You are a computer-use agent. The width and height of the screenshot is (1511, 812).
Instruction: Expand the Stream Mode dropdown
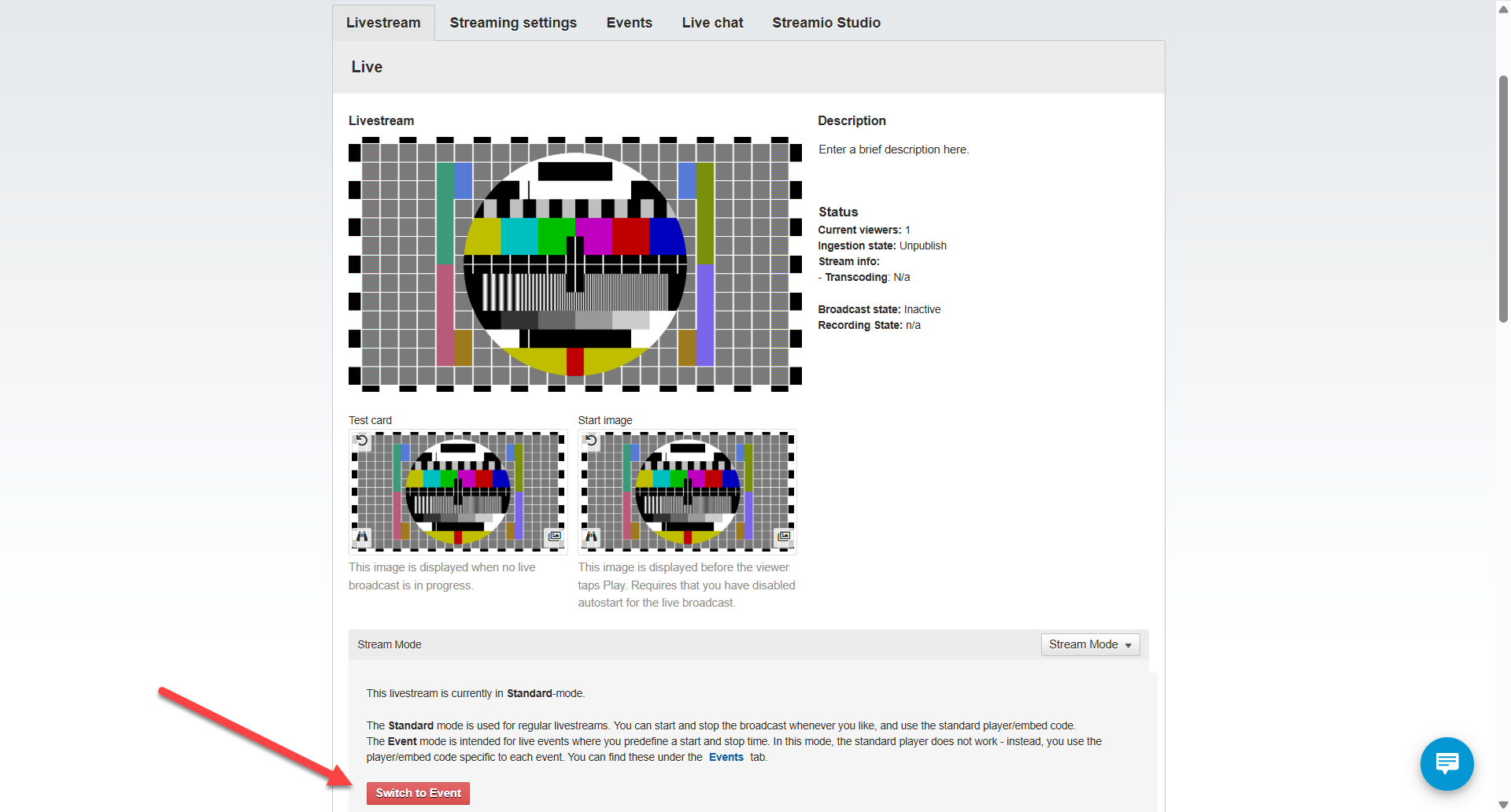1090,644
